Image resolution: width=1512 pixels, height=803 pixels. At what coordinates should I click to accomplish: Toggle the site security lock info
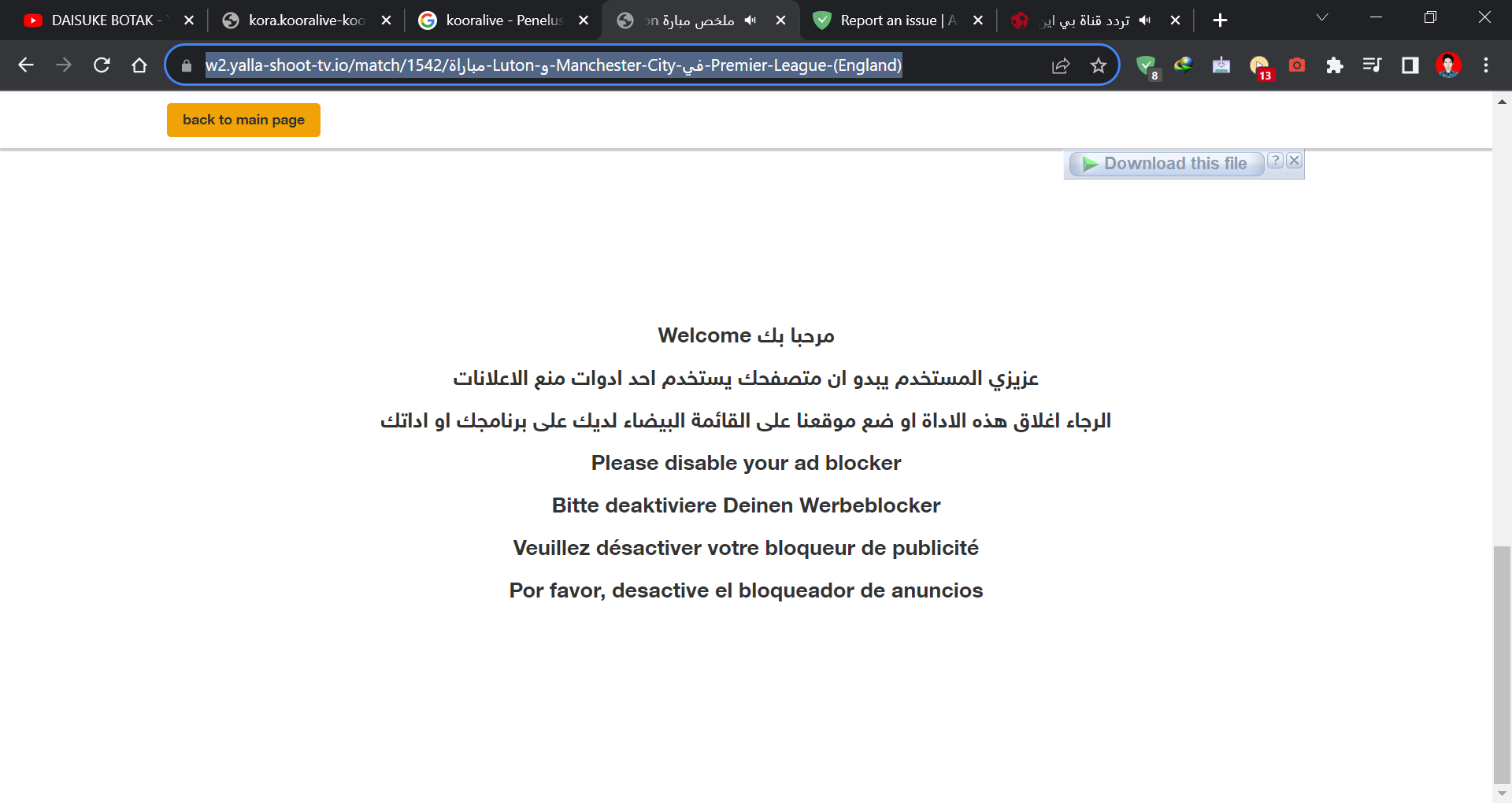click(x=186, y=65)
